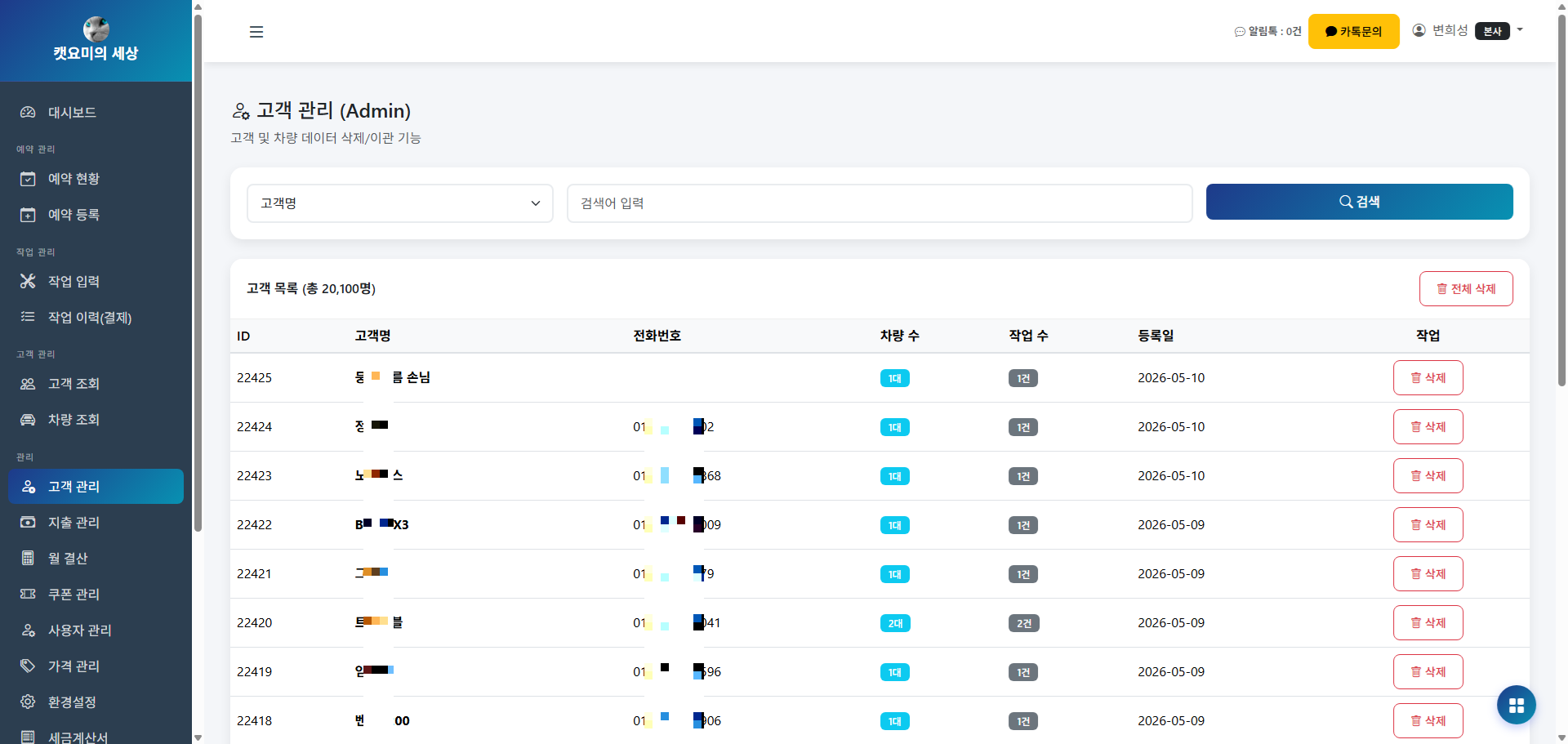The height and width of the screenshot is (744, 1568).
Task: Open the 카톡문의 KakaoTalk inquiry button
Action: (1353, 32)
